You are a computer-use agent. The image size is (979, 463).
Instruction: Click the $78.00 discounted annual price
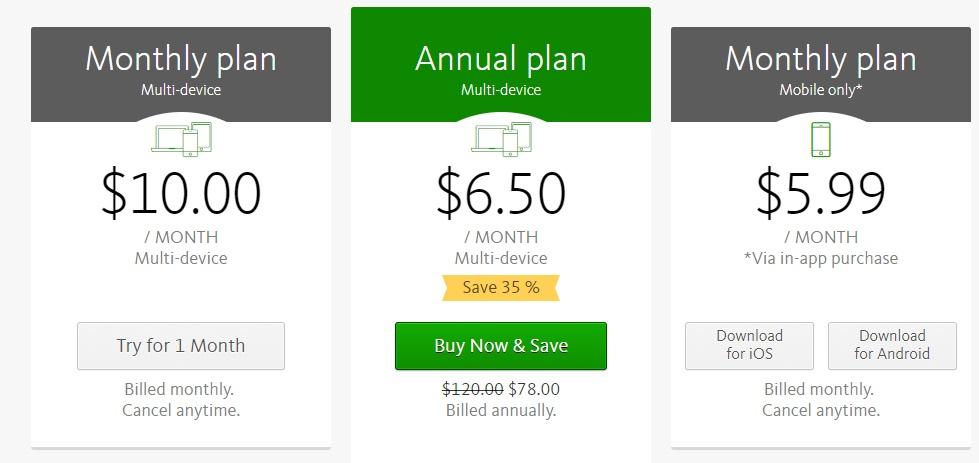(x=534, y=389)
